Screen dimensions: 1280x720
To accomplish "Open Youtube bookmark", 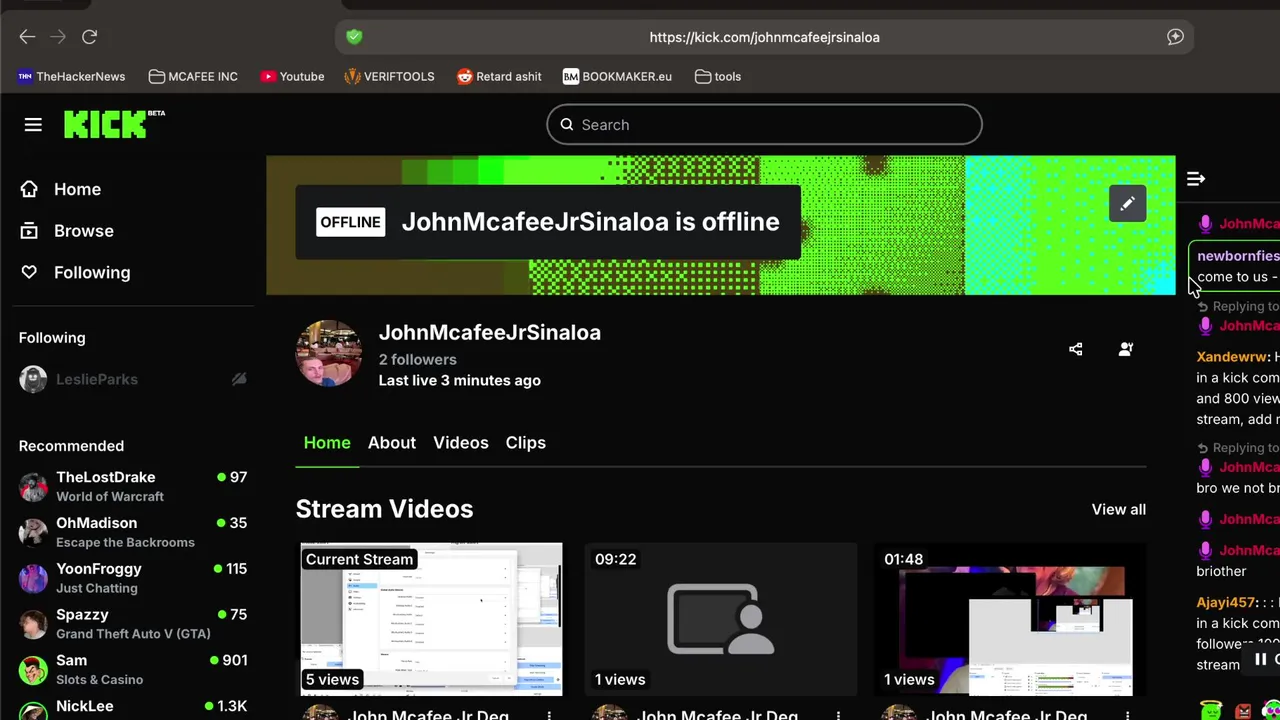I will point(292,76).
